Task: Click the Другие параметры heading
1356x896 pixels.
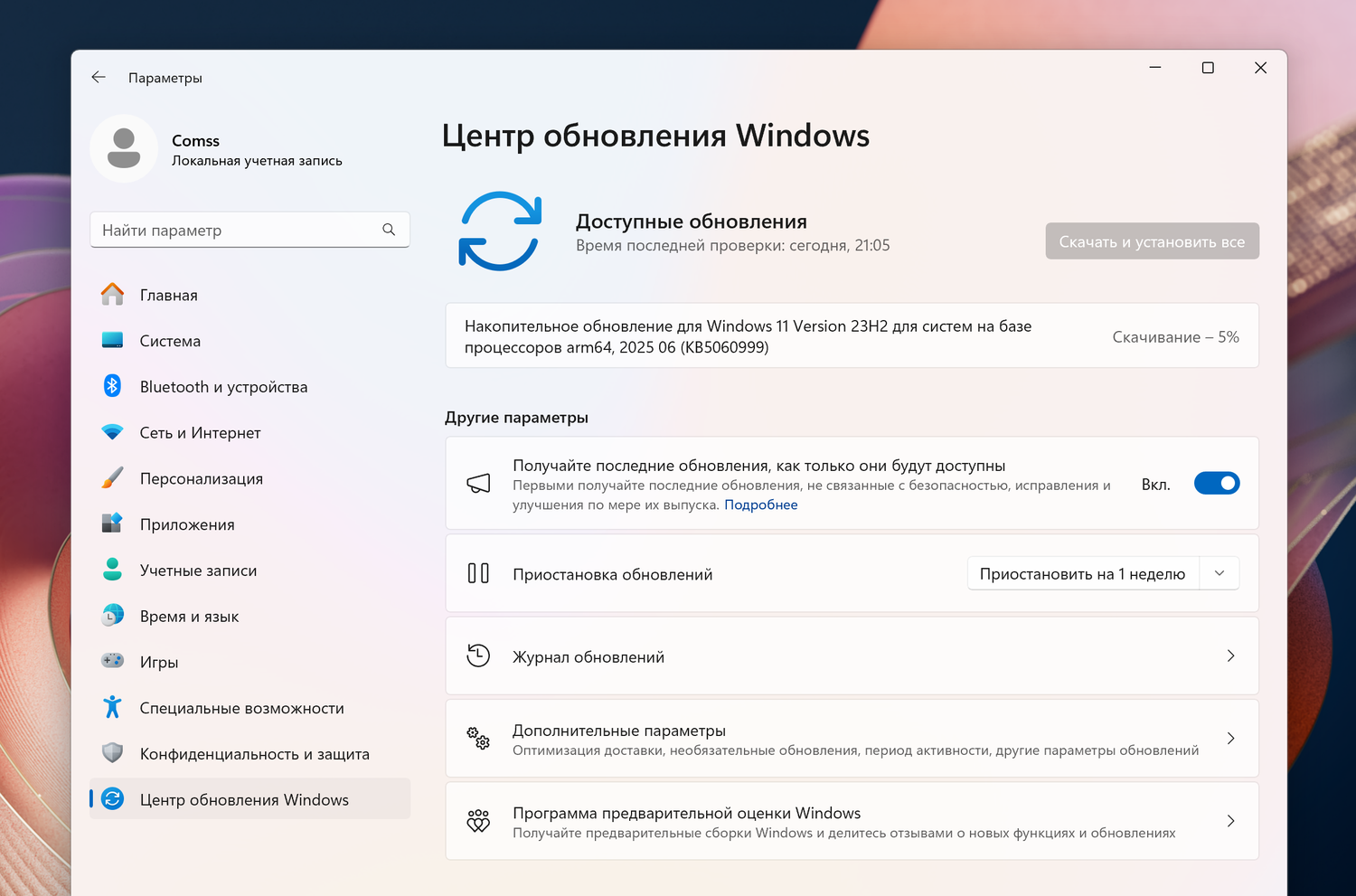Action: pyautogui.click(x=516, y=418)
